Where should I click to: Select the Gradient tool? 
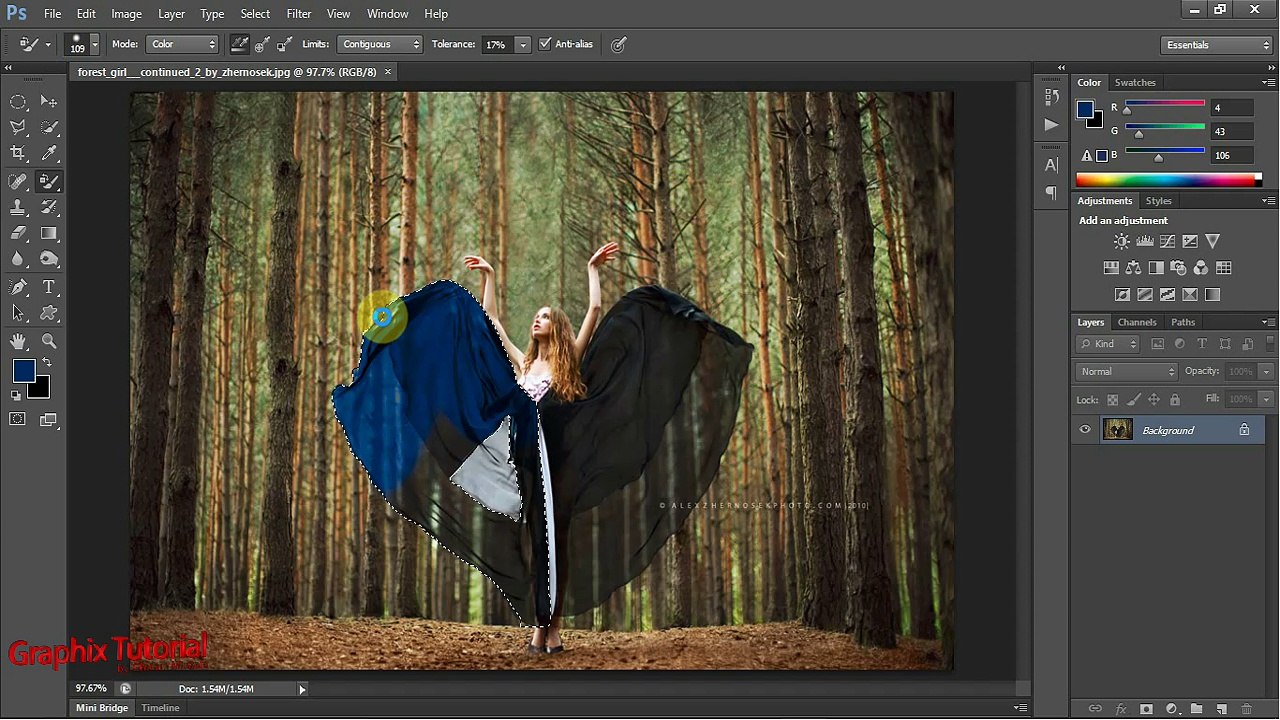coord(48,233)
